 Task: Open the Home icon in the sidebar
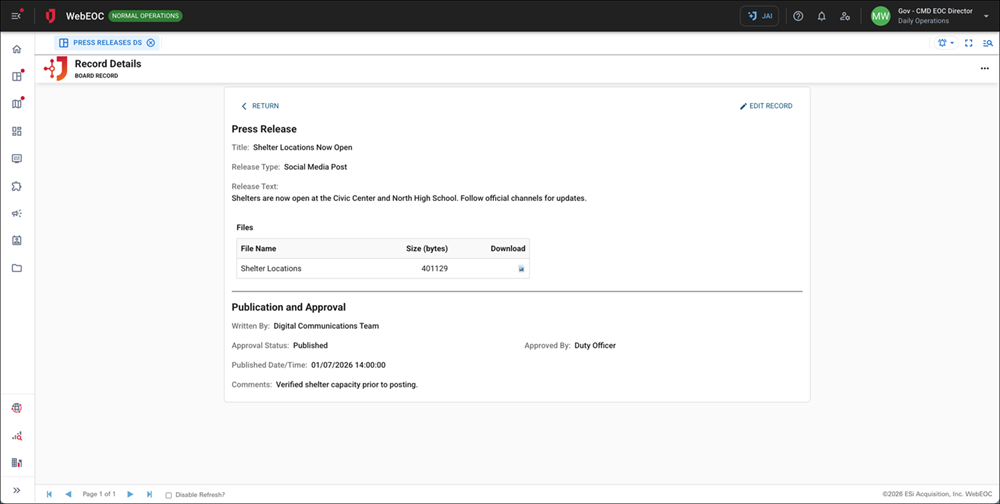pyautogui.click(x=16, y=49)
